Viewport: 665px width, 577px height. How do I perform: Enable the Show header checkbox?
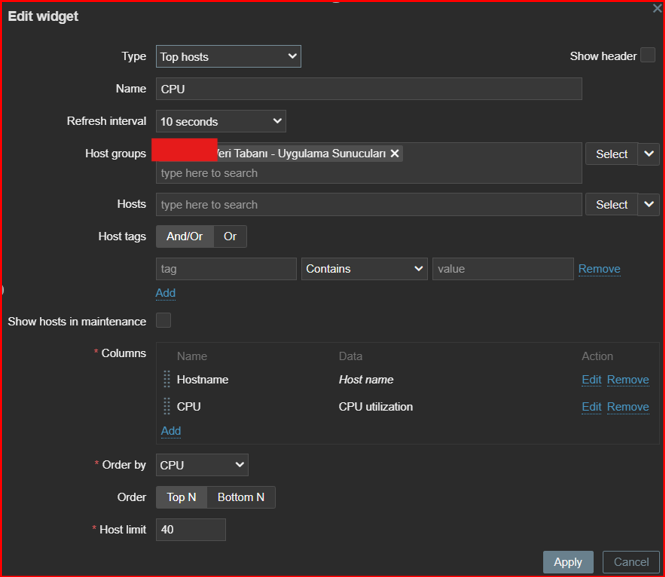pyautogui.click(x=648, y=56)
